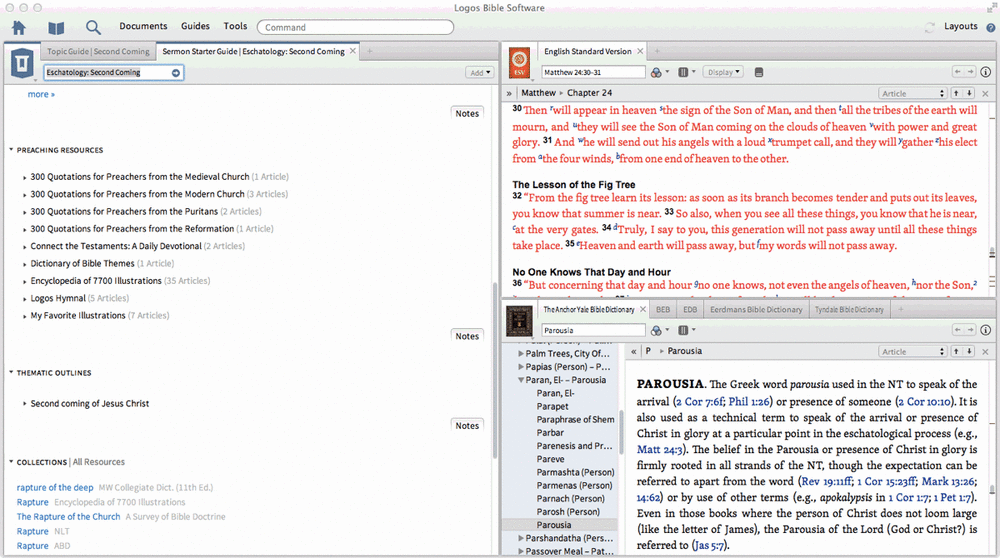
Task: Click the ESV reading view icon after Display
Action: [759, 73]
